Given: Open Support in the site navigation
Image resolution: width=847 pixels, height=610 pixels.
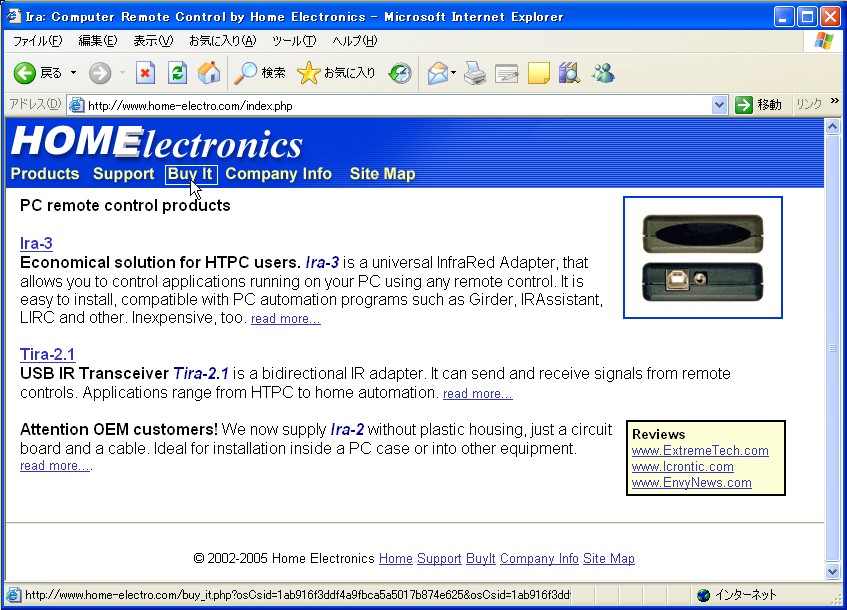Looking at the screenshot, I should 124,174.
